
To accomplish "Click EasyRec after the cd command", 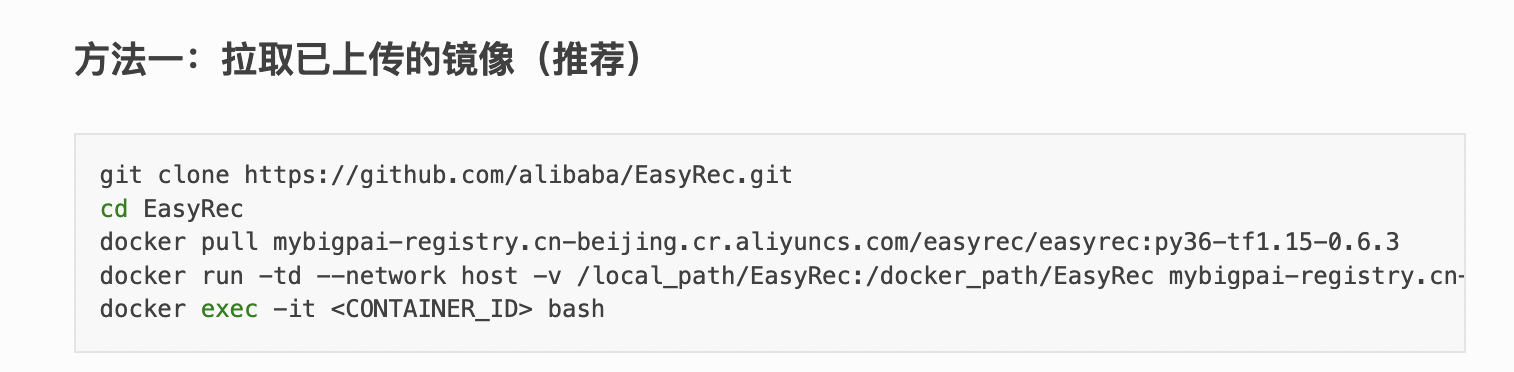I will (x=193, y=210).
